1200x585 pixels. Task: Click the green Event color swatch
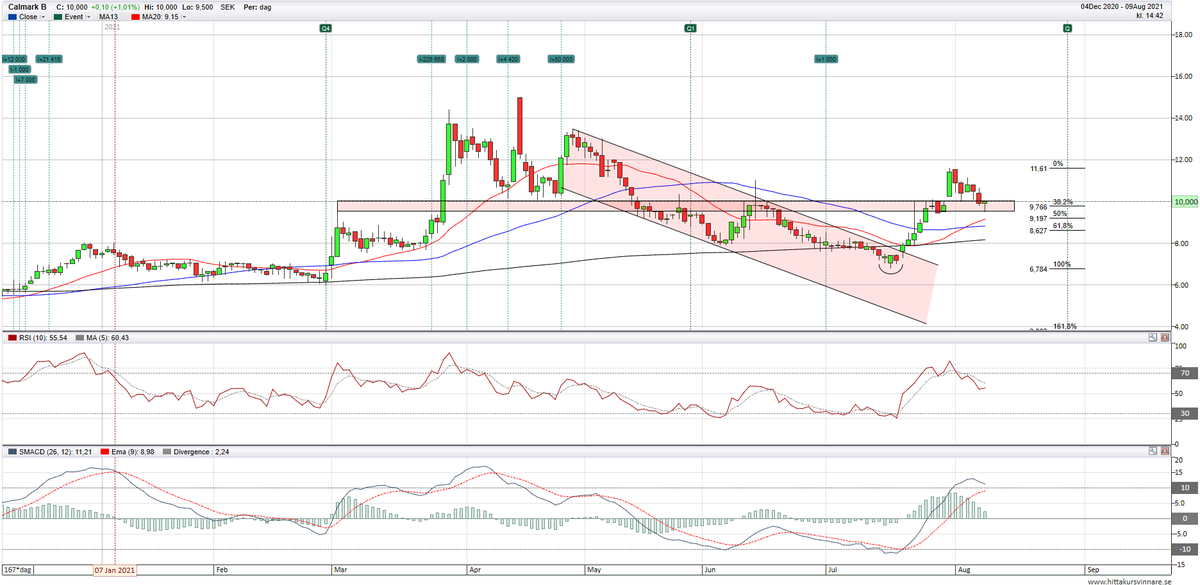58,17
